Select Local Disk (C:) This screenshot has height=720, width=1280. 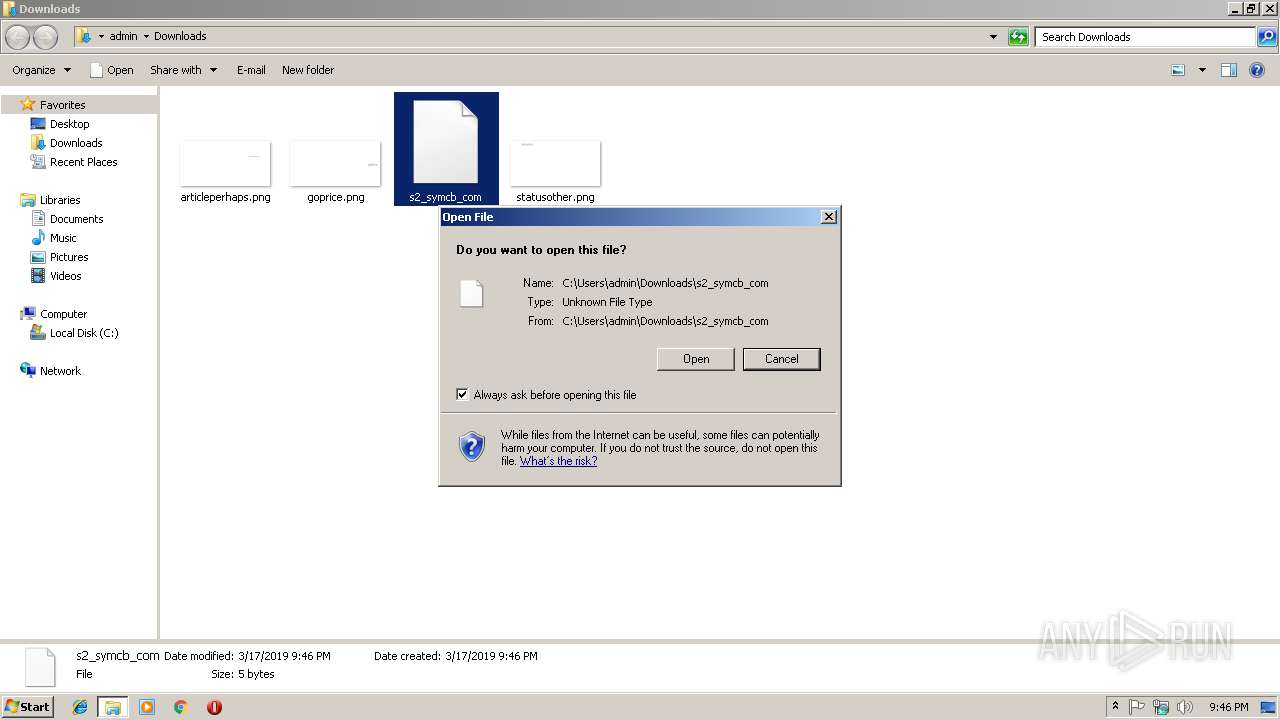(83, 333)
